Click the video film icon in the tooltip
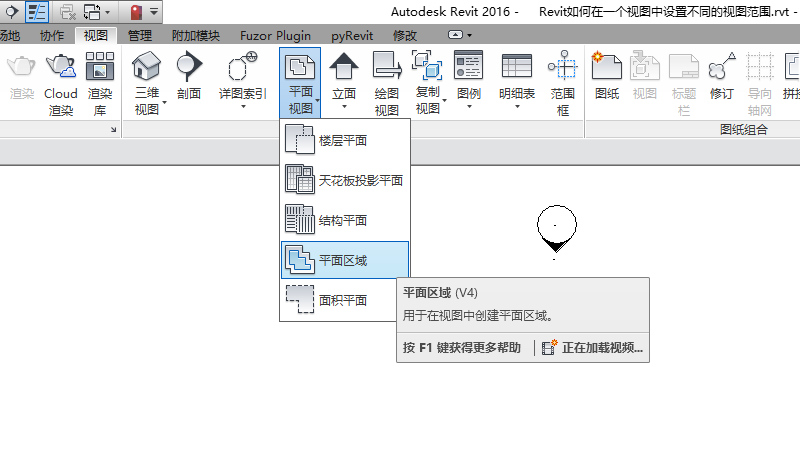Screen dimensions: 800x450 549,347
